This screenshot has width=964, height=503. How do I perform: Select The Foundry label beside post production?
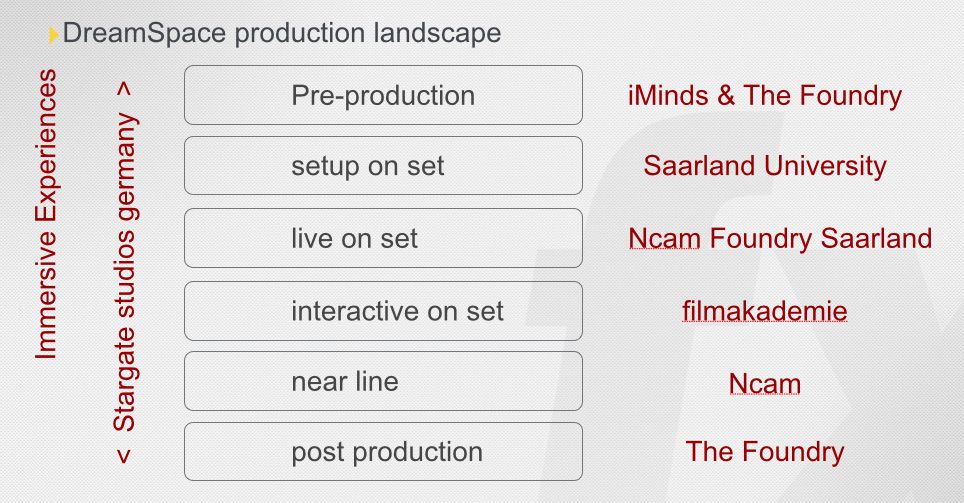[764, 452]
